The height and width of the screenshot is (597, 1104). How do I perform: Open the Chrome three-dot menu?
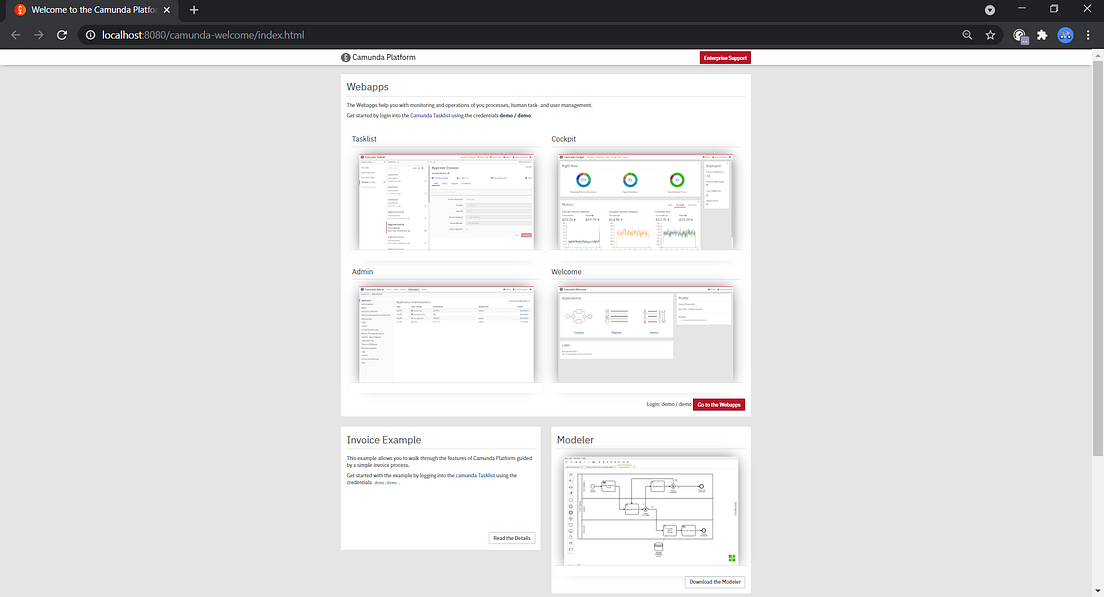(1088, 34)
